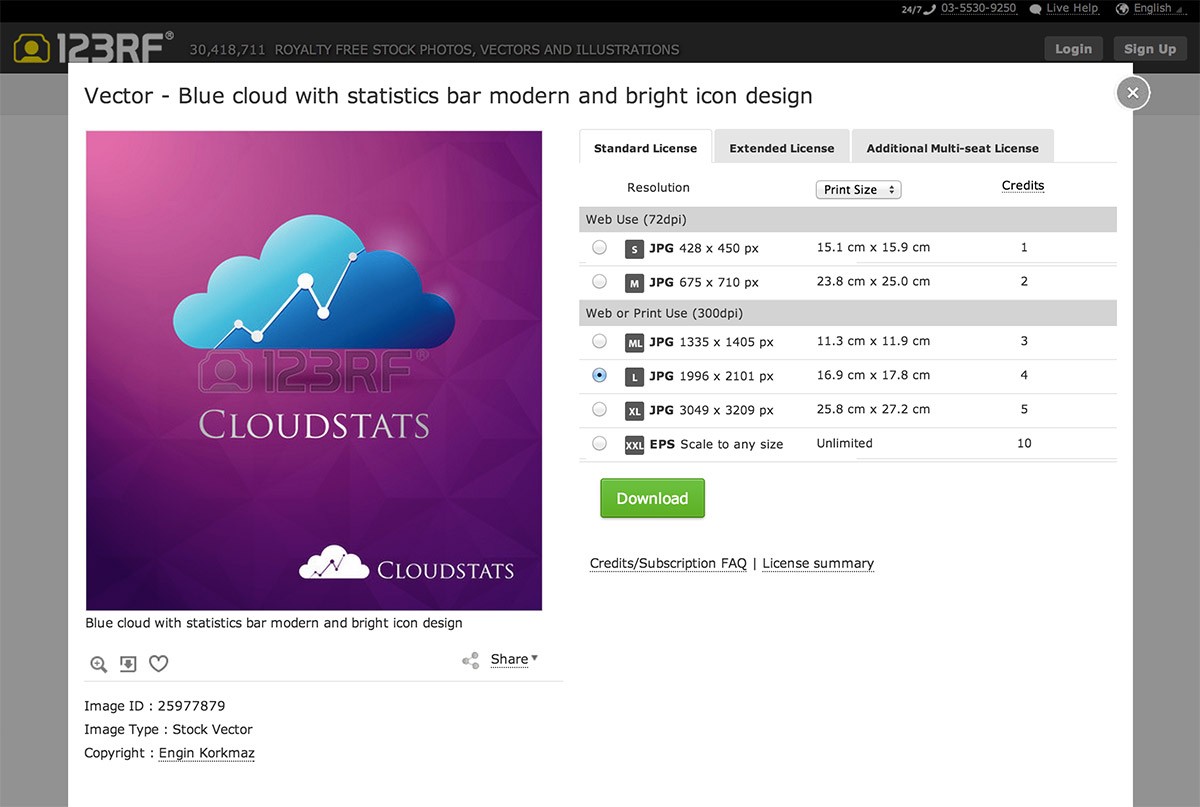Switch to the Extended License tab
The image size is (1200, 807).
[781, 148]
